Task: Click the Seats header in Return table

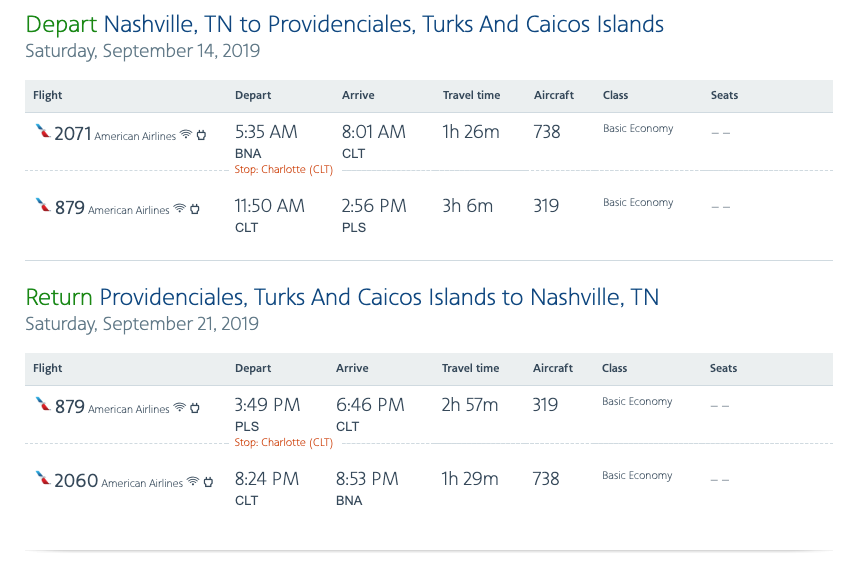Action: pyautogui.click(x=724, y=369)
